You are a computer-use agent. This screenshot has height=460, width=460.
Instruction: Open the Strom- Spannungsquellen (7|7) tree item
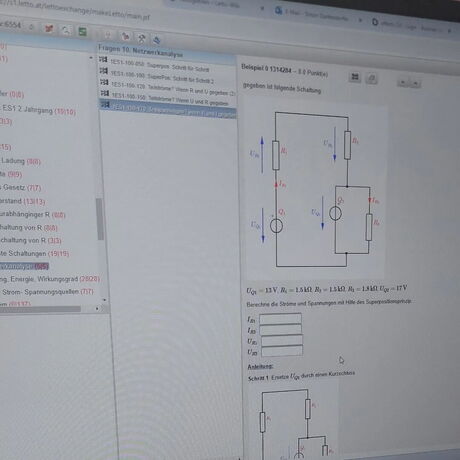47,292
